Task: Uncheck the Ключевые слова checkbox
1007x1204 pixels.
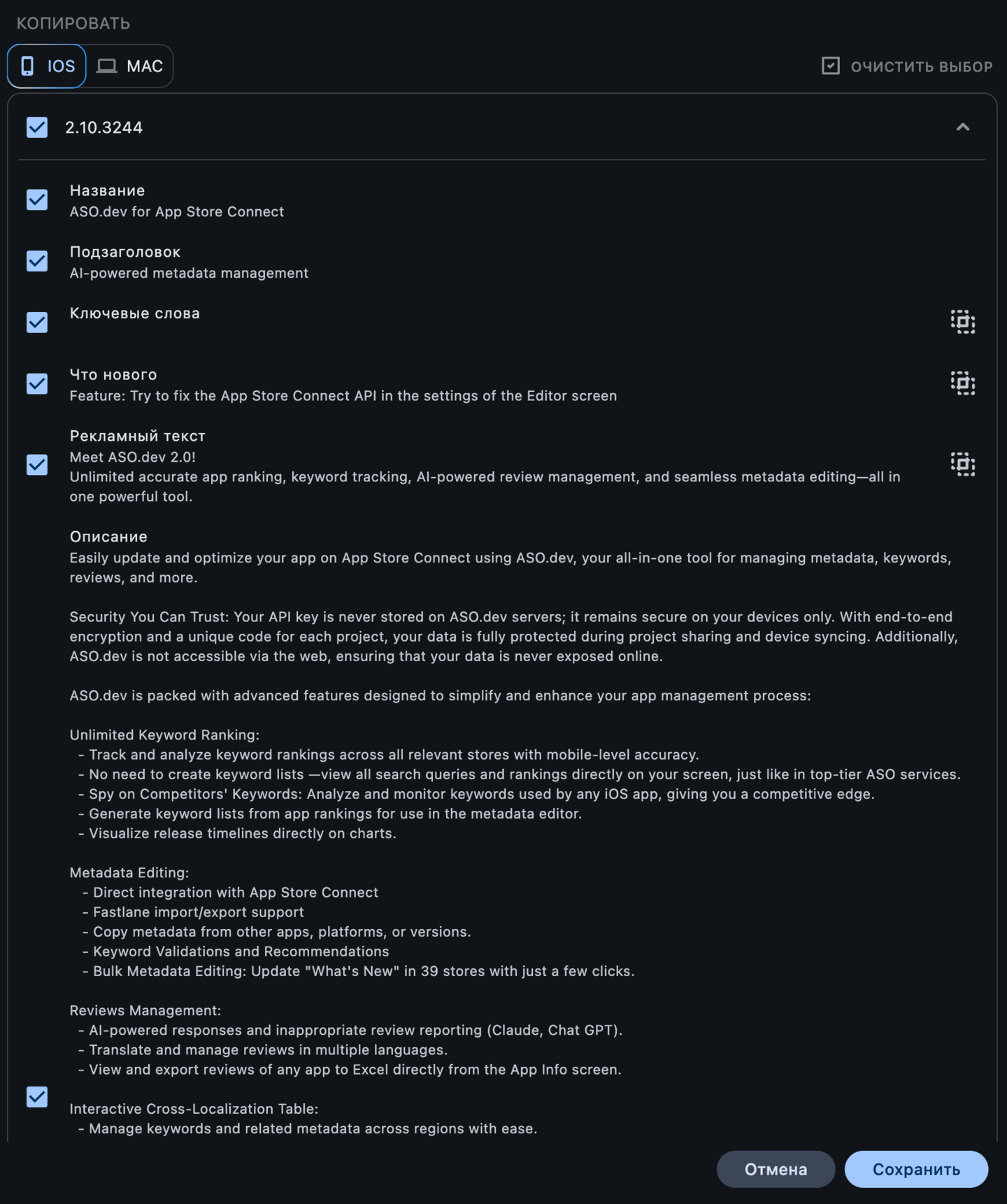Action: pos(37,323)
